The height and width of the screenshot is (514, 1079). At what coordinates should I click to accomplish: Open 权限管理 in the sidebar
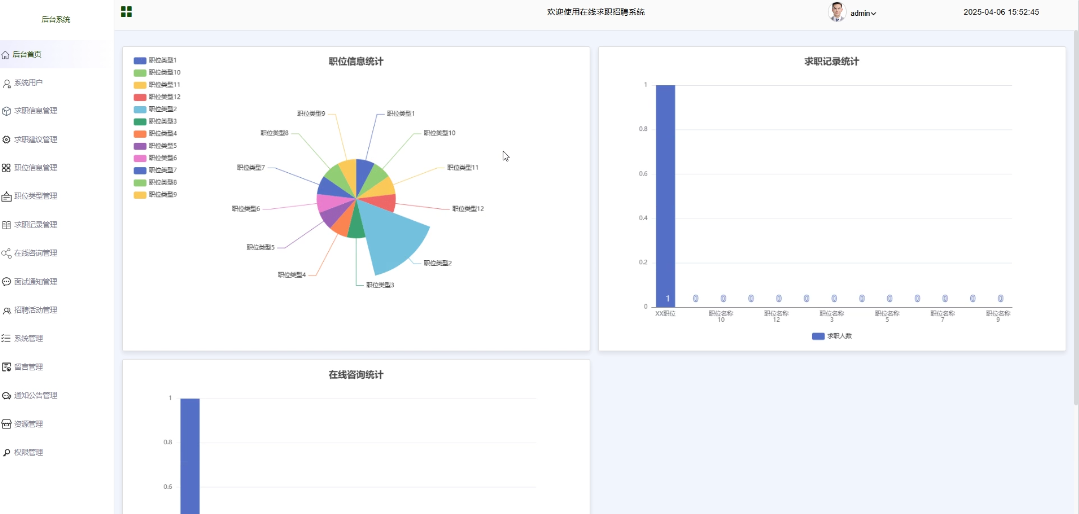tap(28, 453)
